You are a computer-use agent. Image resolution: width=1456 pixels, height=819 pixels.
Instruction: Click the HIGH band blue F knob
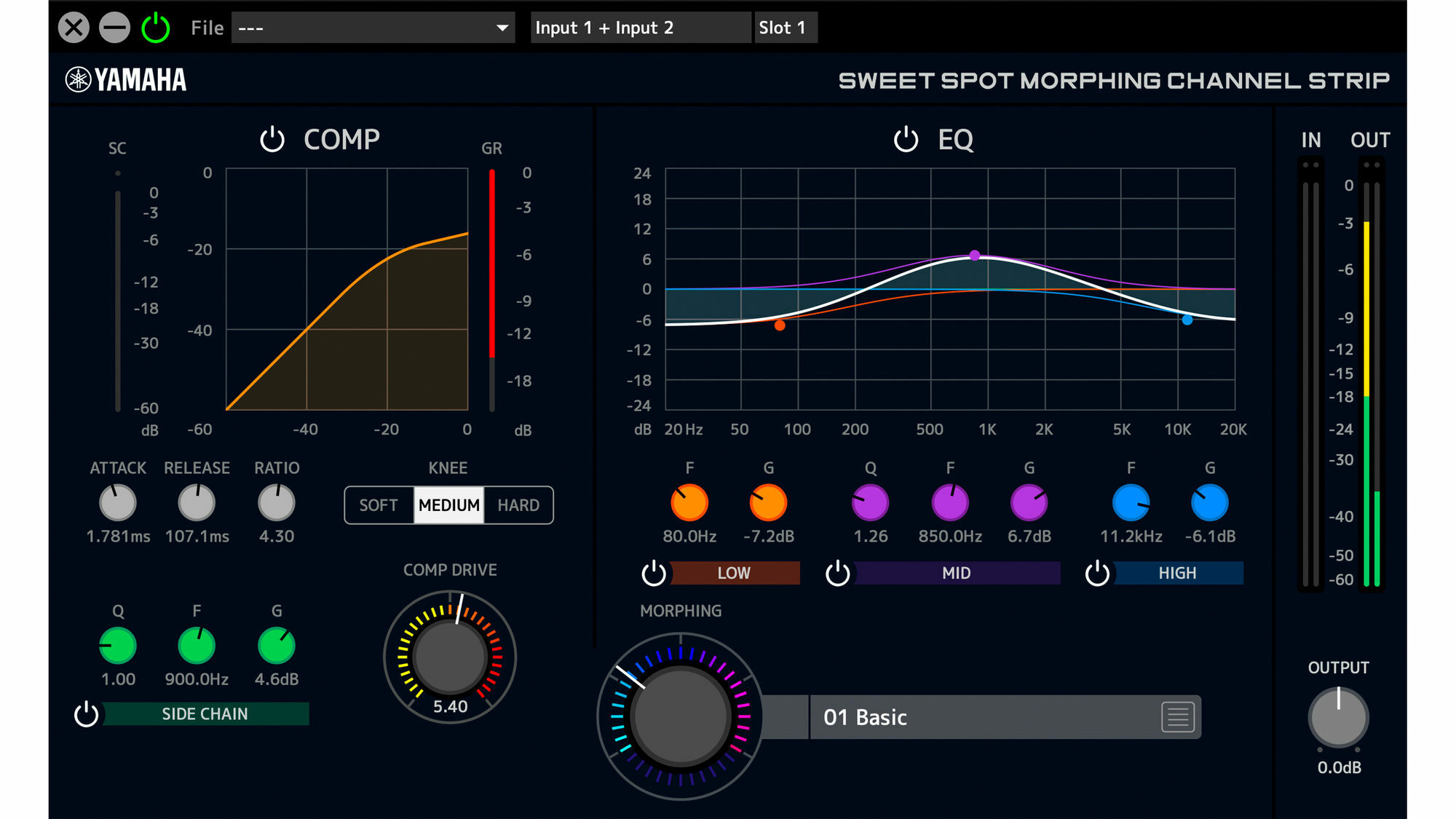[x=1131, y=502]
